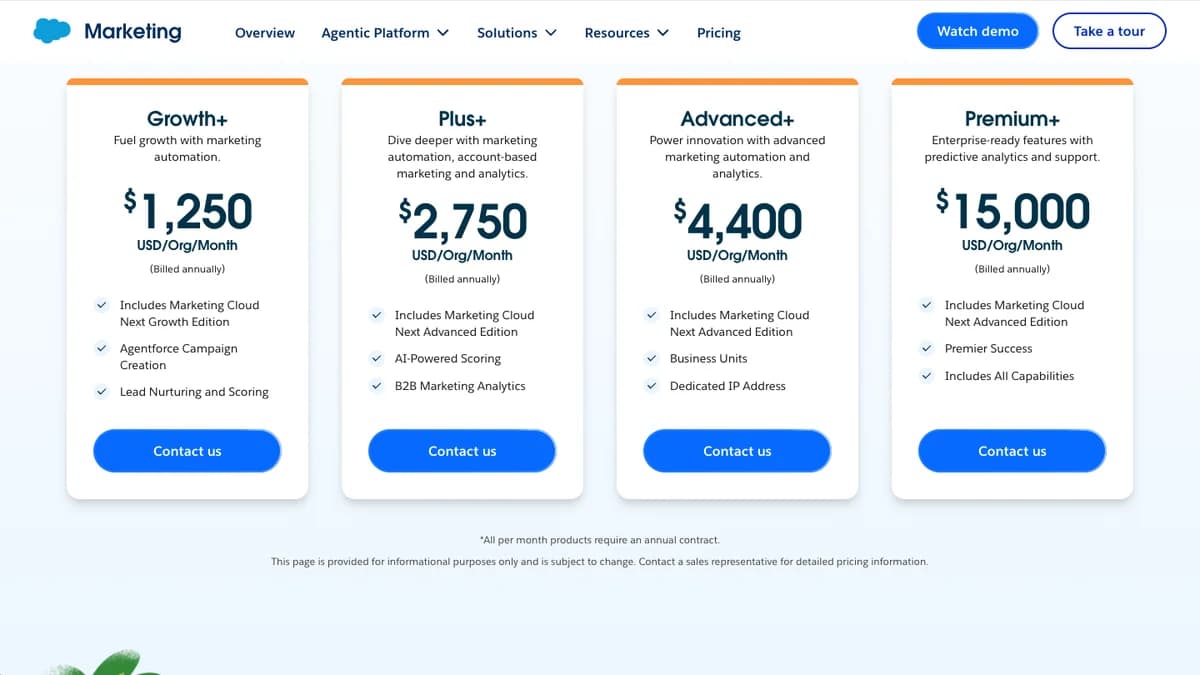Viewport: 1200px width, 675px height.
Task: Click Contact us under Advanced+
Action: [737, 451]
